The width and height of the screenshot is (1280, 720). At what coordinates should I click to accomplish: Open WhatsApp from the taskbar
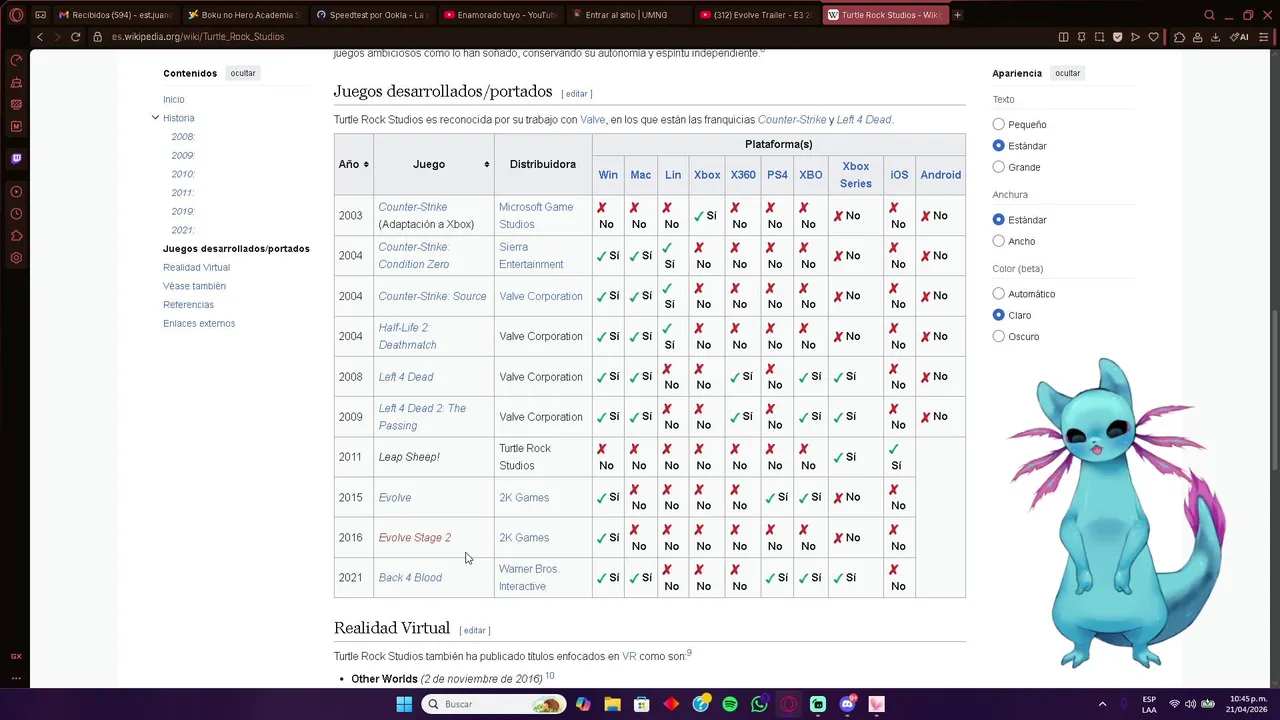pyautogui.click(x=759, y=704)
